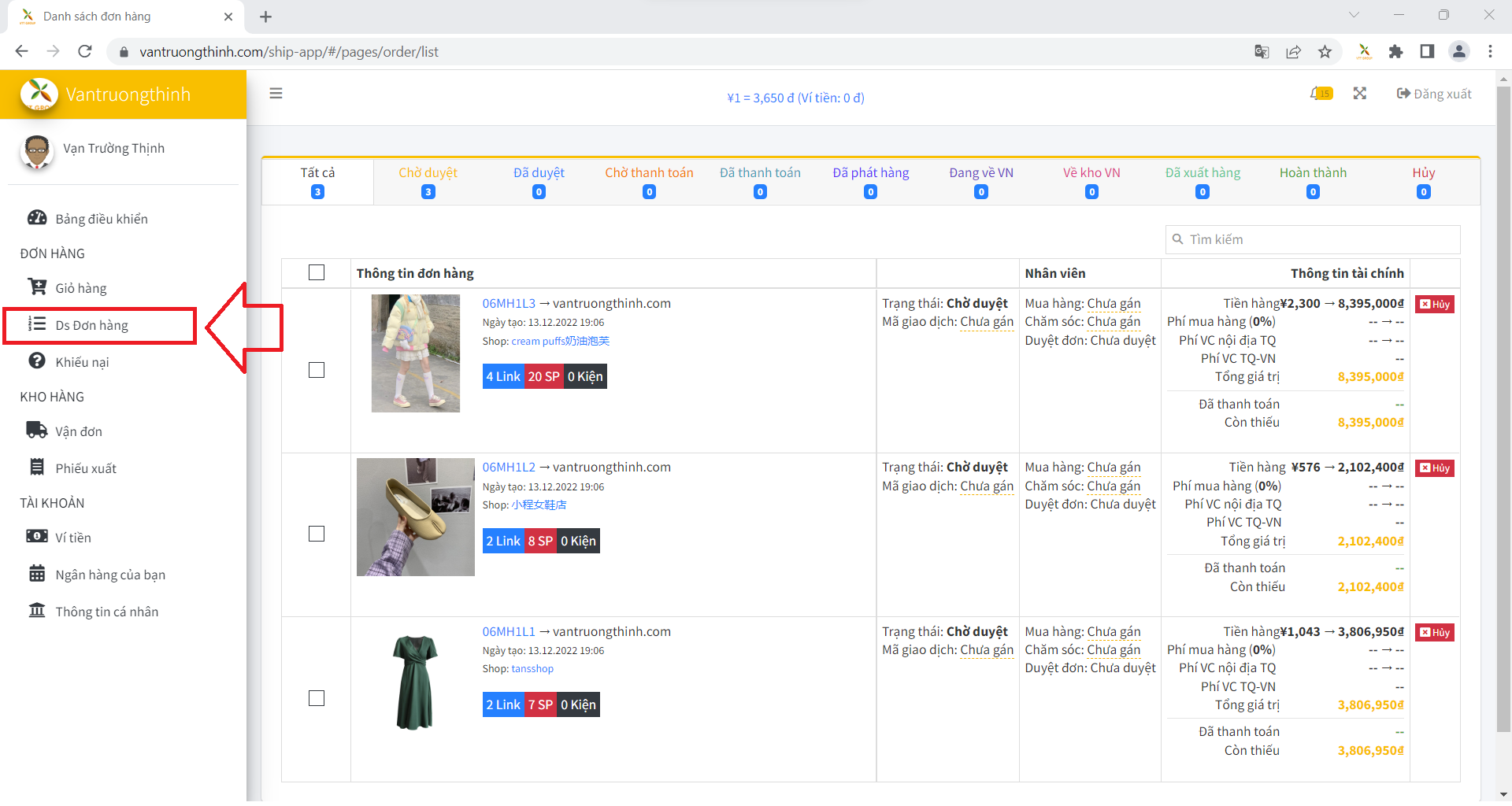
Task: Select the Đang về VN tab
Action: (x=981, y=182)
